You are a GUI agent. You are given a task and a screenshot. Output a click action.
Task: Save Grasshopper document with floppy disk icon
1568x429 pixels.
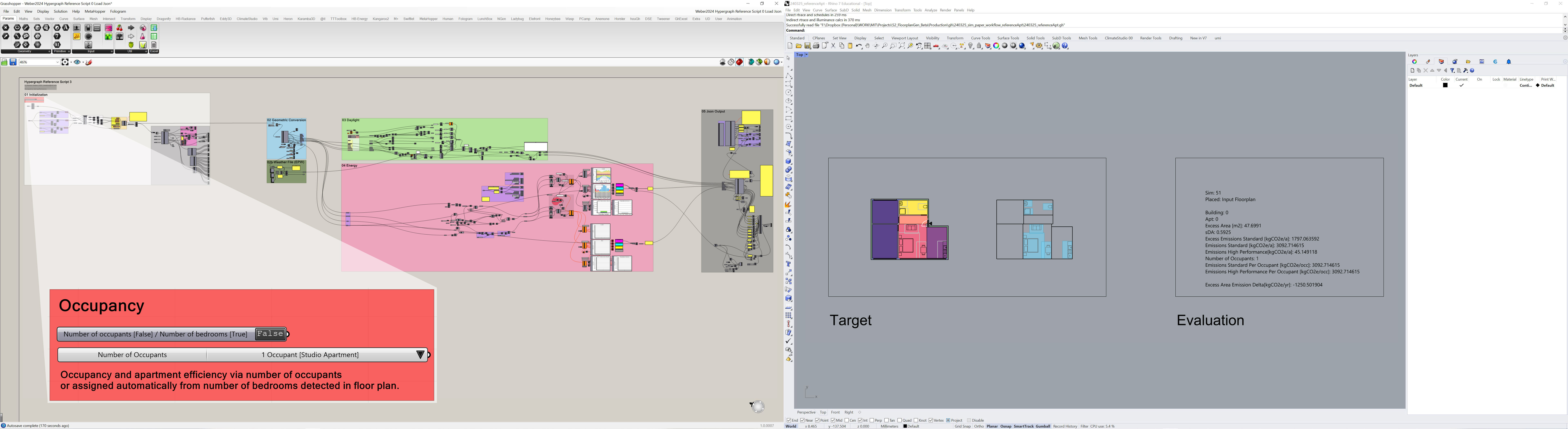[13, 62]
